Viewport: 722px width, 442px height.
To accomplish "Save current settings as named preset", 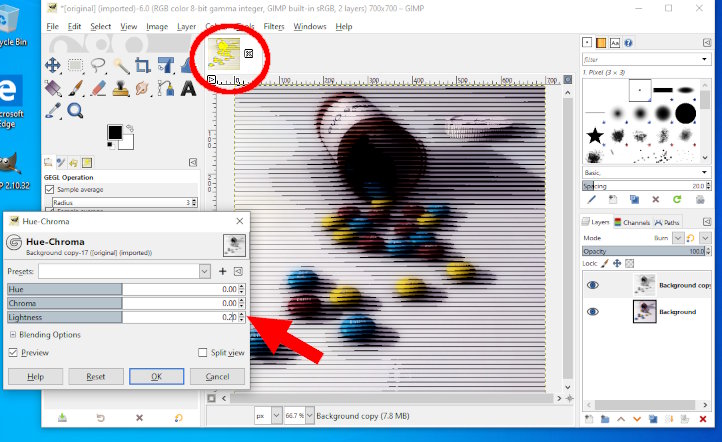I will click(222, 271).
